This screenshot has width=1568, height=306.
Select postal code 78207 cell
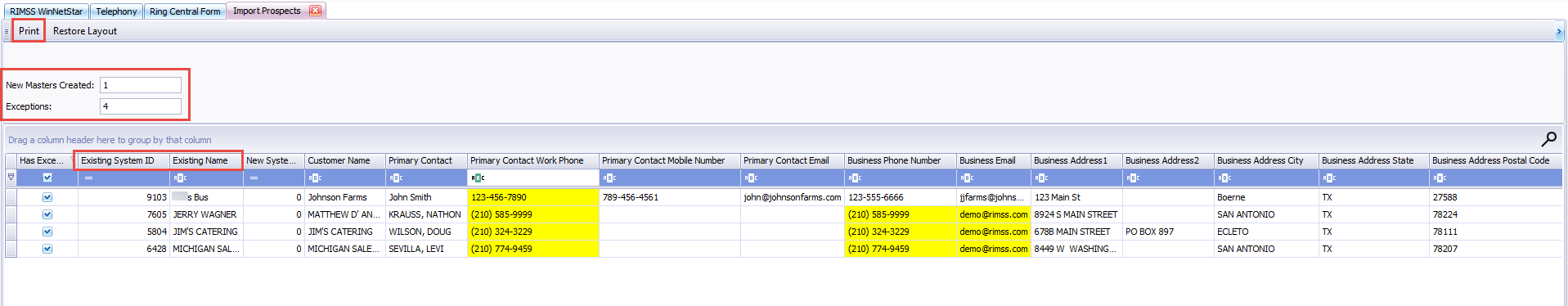point(1495,249)
